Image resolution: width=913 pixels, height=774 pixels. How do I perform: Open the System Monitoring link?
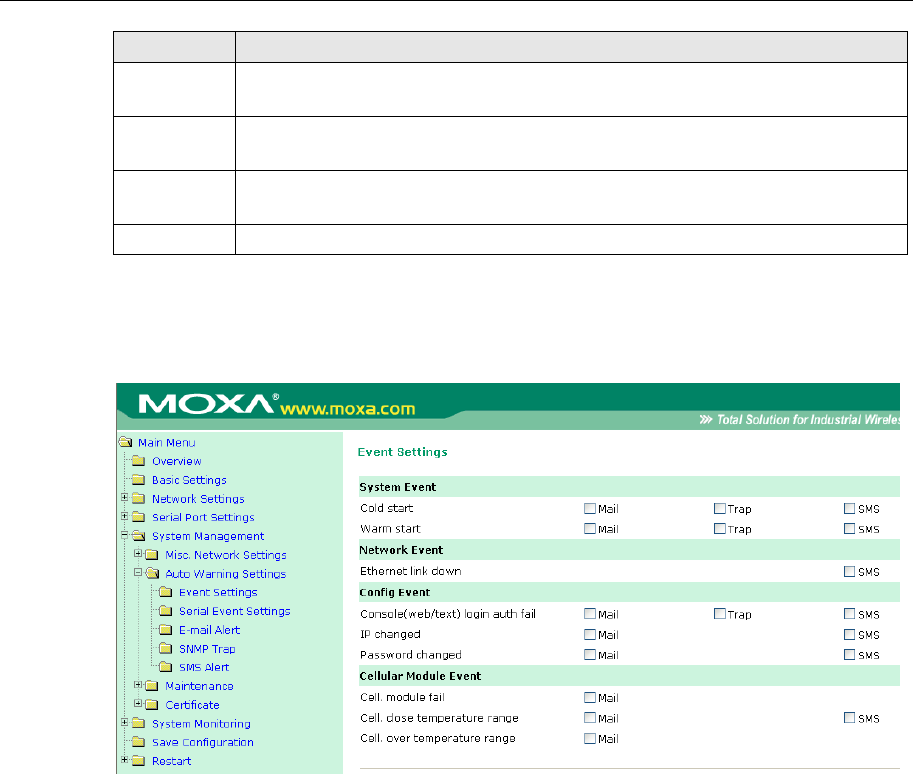201,724
